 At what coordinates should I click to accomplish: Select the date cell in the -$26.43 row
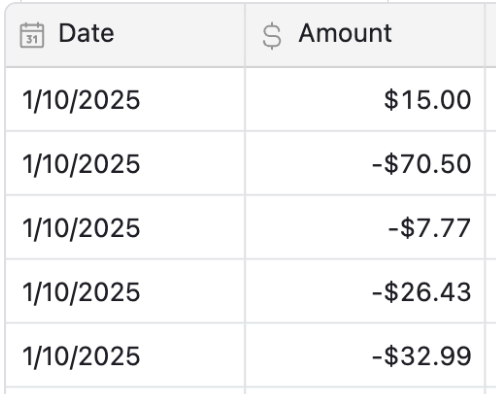click(x=125, y=291)
